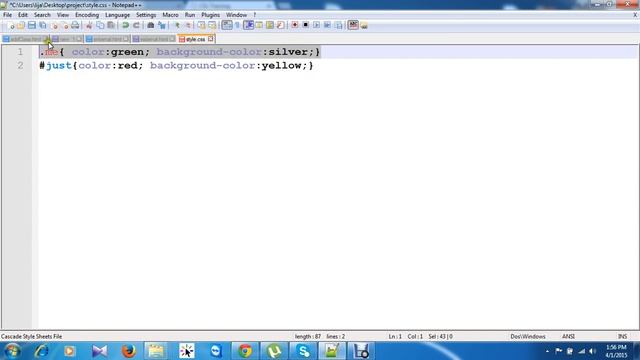Toggle the Indent Guide toolbar icon
This screenshot has height=360, width=640.
[248, 25]
